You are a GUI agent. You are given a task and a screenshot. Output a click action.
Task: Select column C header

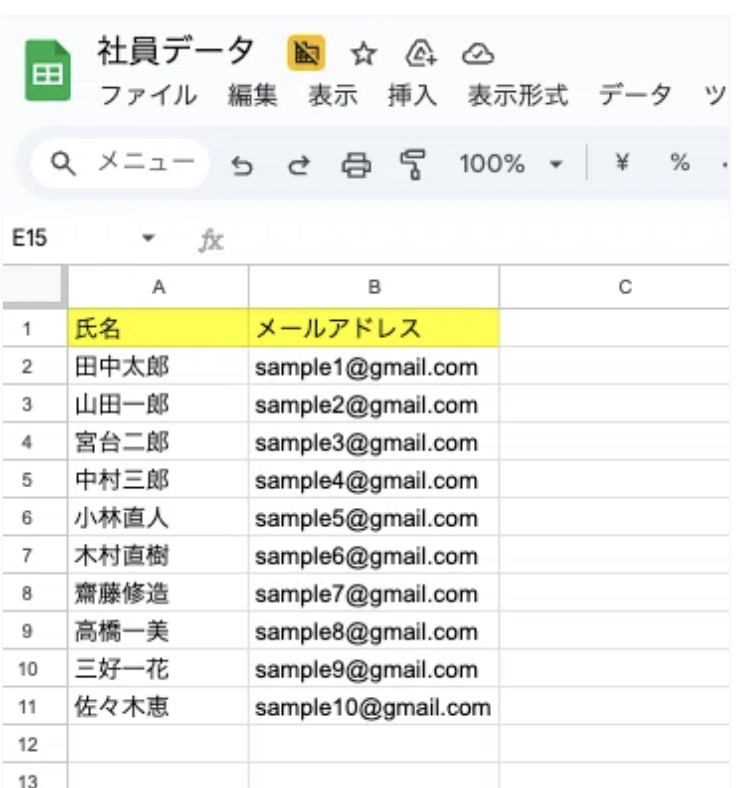pyautogui.click(x=614, y=287)
